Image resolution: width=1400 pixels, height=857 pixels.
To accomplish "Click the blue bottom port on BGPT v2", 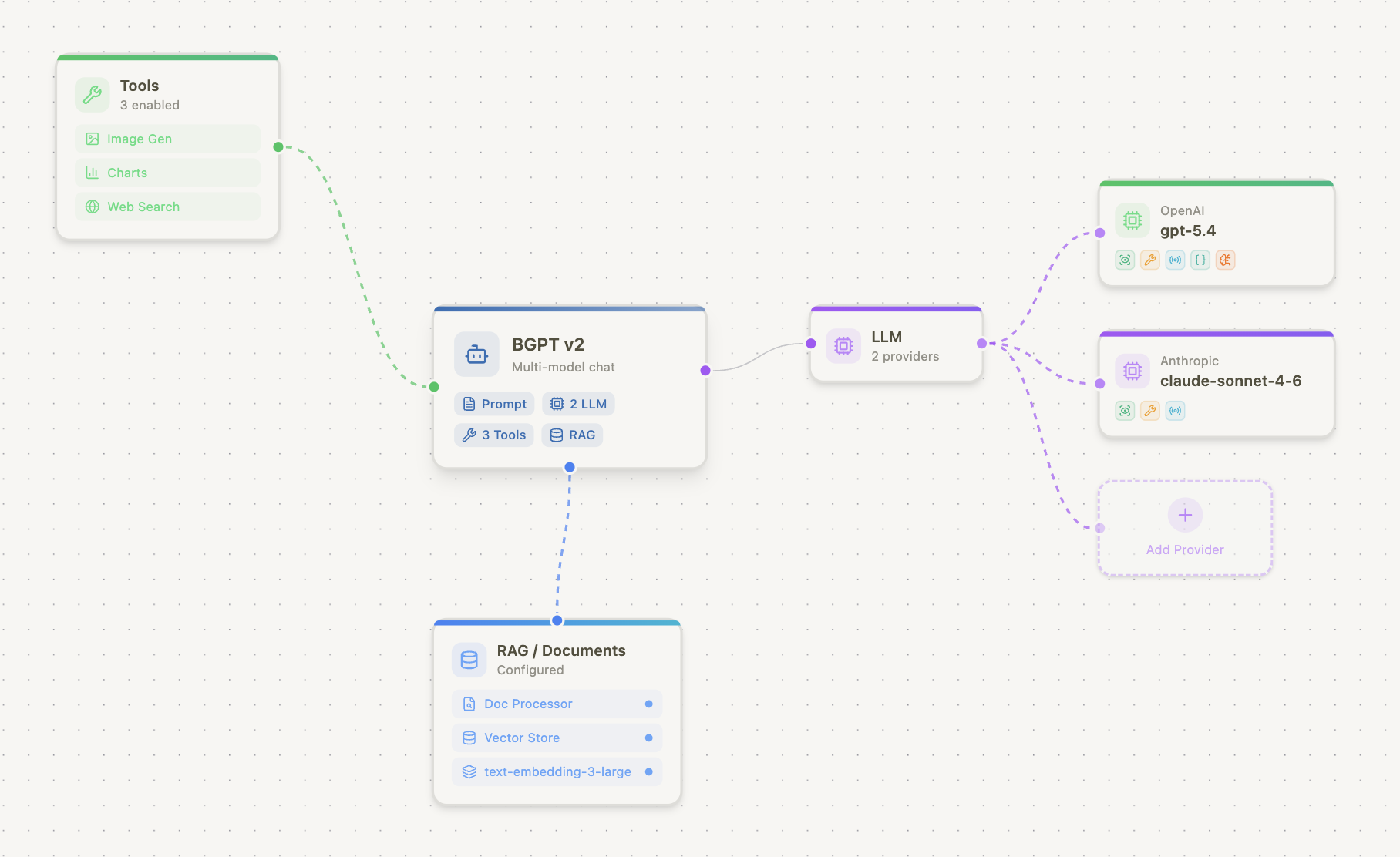I will [570, 467].
